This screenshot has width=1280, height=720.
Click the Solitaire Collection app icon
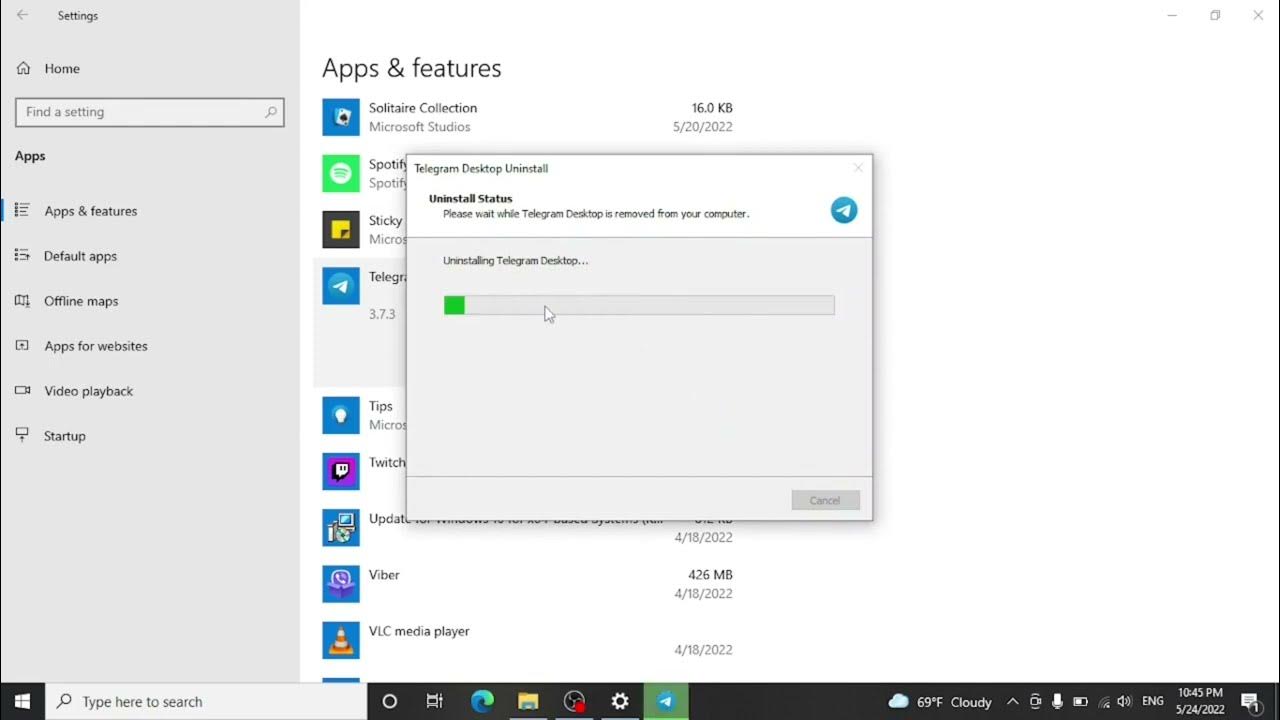tap(341, 117)
